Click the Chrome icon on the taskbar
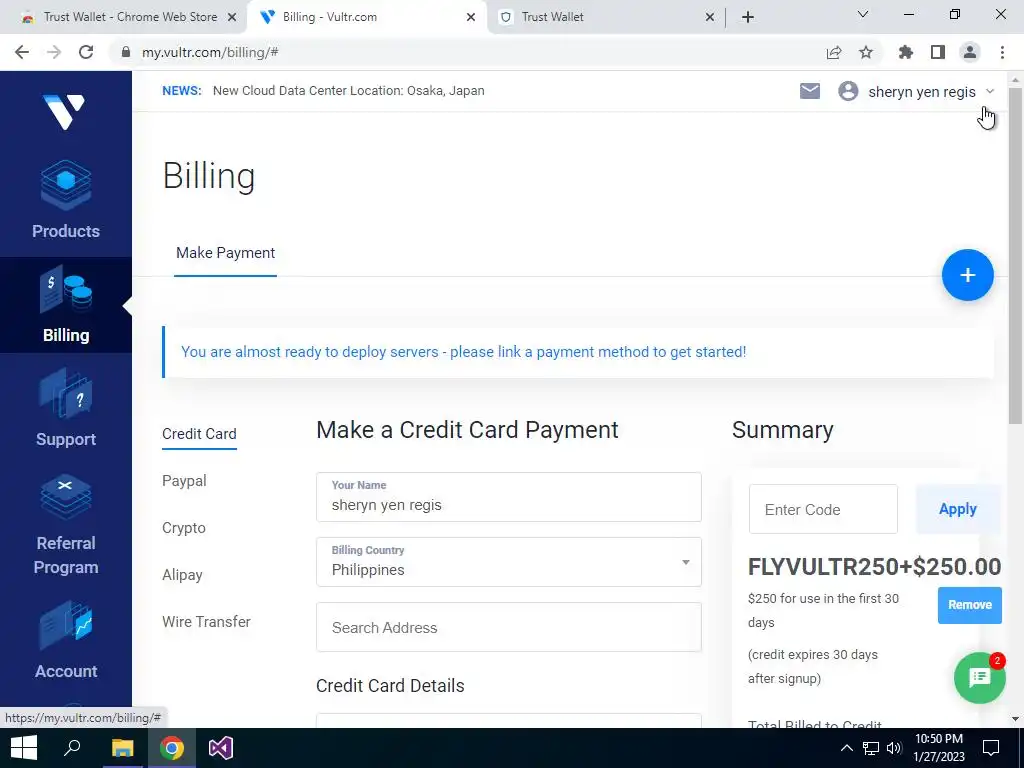Screen dimensions: 1024x768 [x=172, y=748]
